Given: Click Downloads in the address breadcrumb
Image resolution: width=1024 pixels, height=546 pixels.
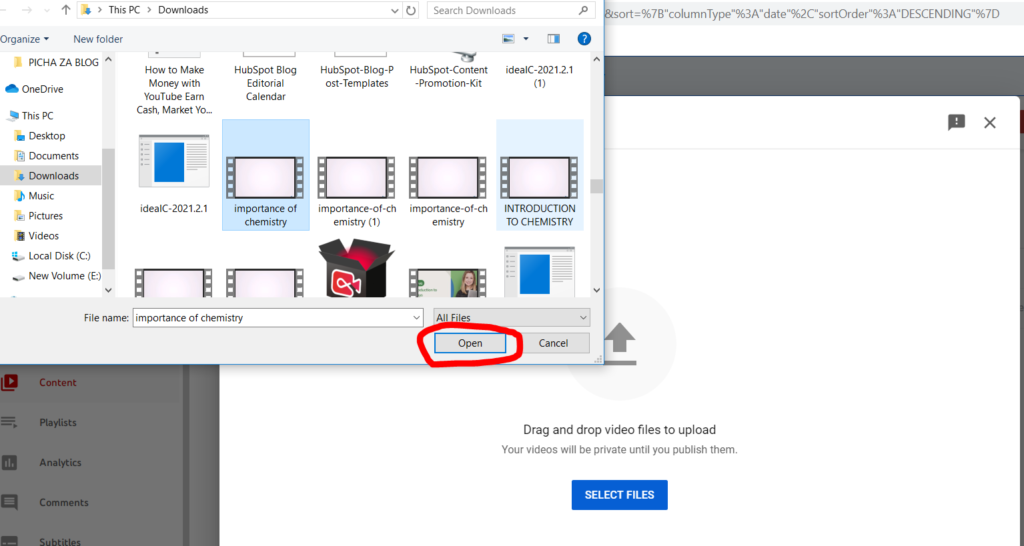Looking at the screenshot, I should pyautogui.click(x=183, y=10).
